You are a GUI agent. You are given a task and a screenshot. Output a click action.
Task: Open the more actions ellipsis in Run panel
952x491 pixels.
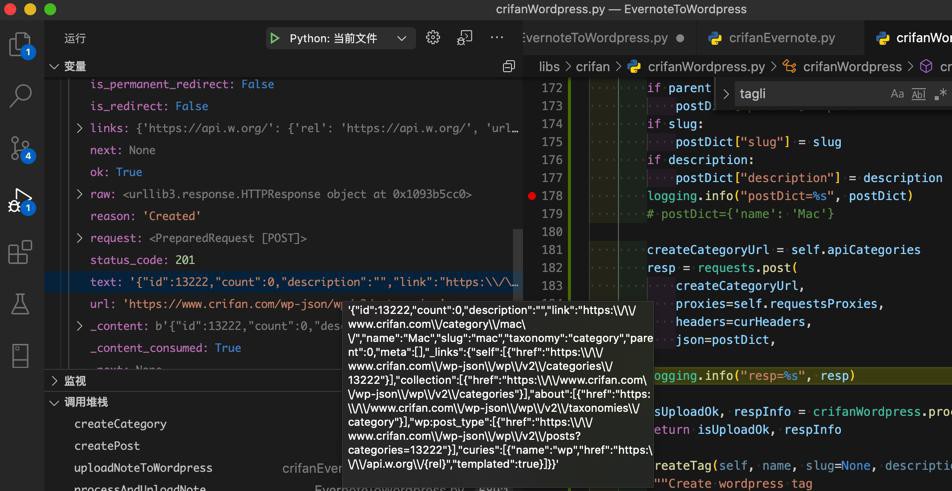(497, 38)
